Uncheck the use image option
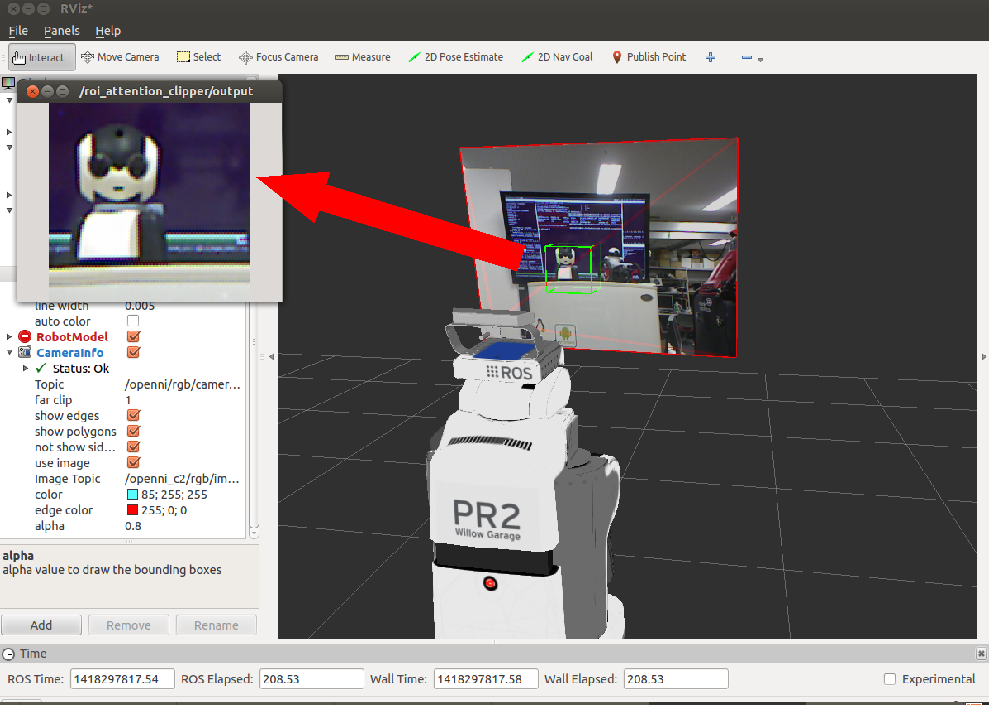 coord(133,463)
